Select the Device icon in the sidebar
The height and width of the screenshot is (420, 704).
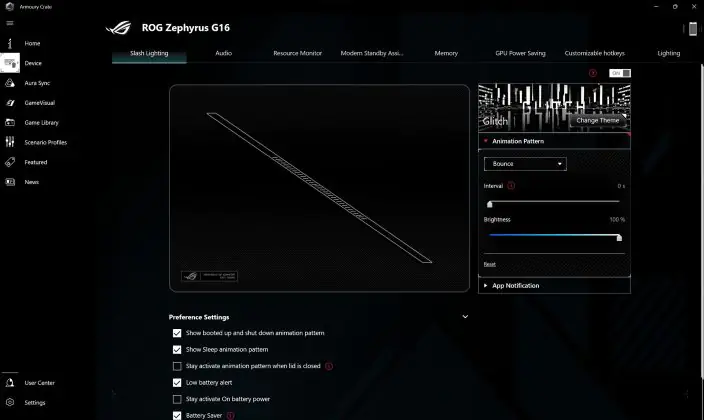(10, 63)
